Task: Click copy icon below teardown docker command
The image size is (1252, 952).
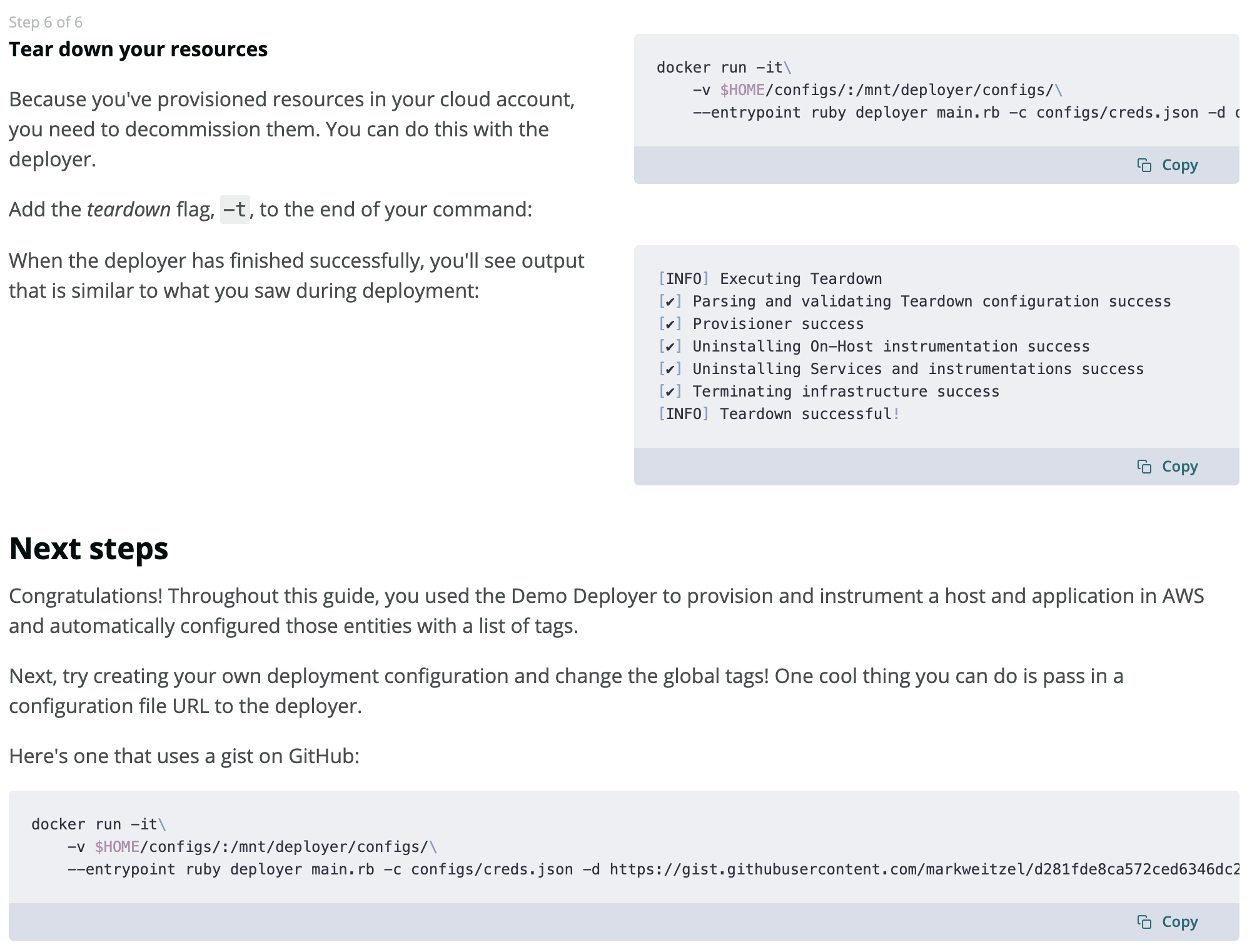Action: [x=1144, y=165]
